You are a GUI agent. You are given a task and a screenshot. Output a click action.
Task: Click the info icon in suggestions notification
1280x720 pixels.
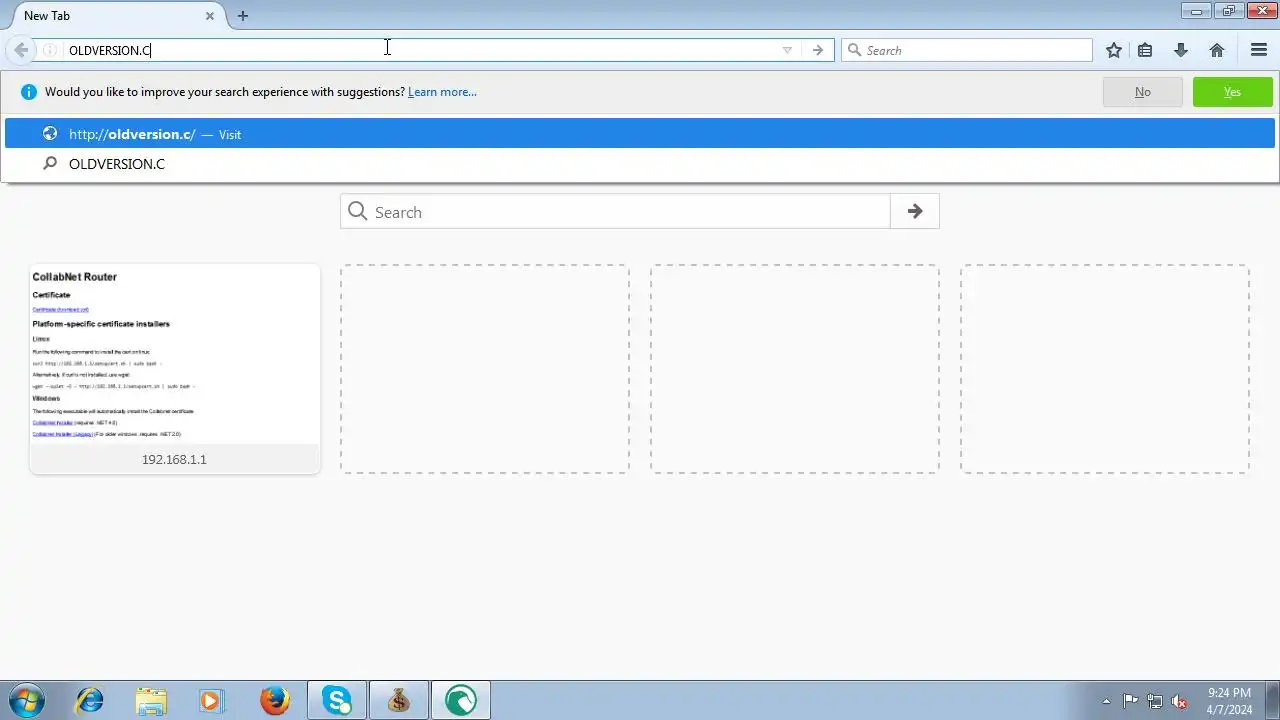tap(28, 92)
